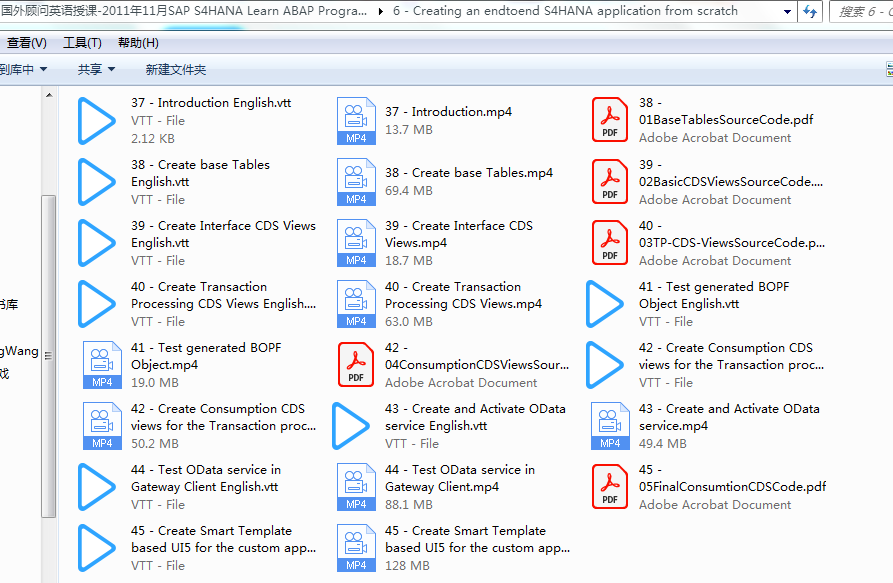
Task: Select the 44 - Test OData service in Gateway Client English.vtt icon
Action: pyautogui.click(x=97, y=486)
